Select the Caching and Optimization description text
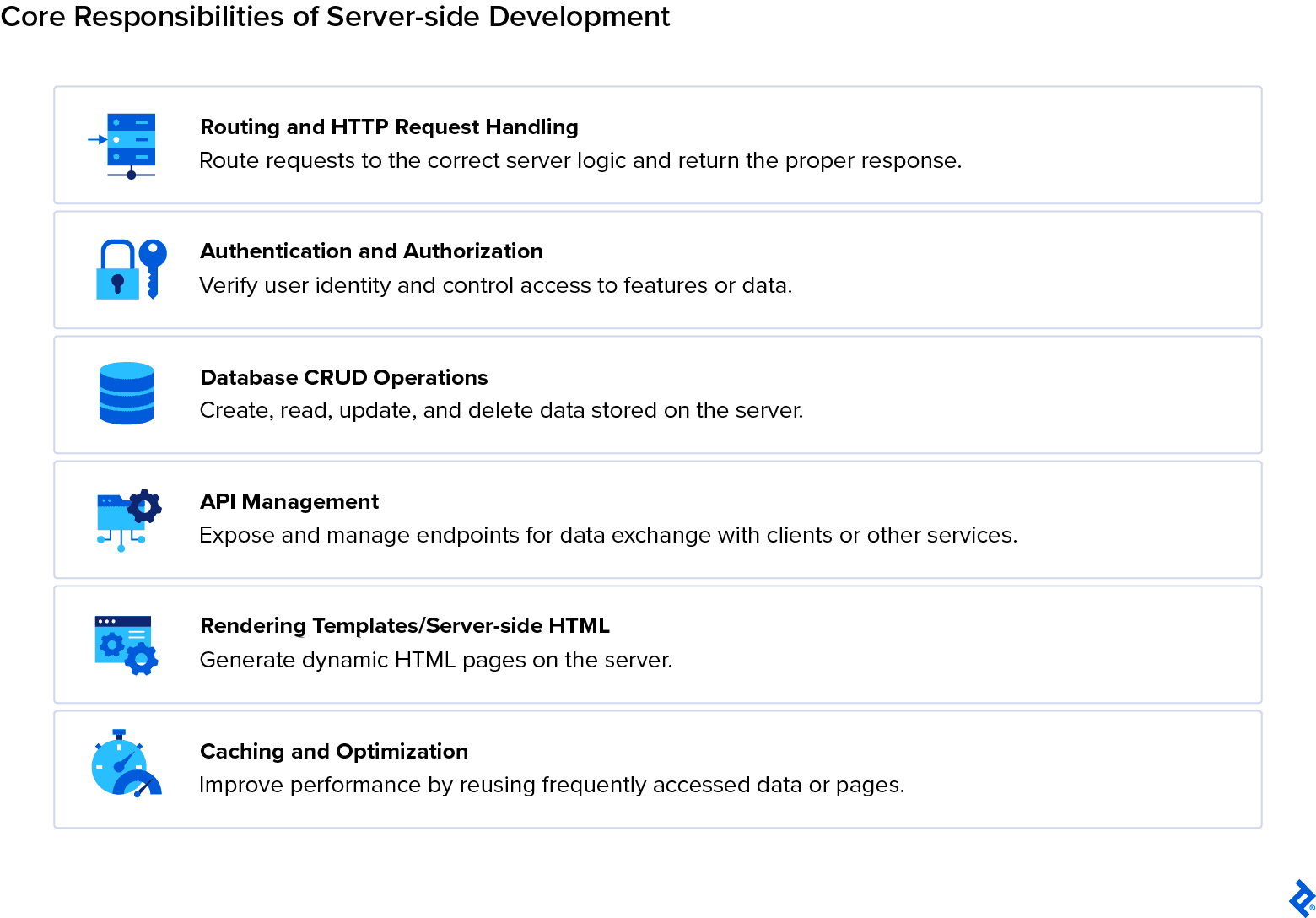The width and height of the screenshot is (1316, 918). tap(551, 785)
